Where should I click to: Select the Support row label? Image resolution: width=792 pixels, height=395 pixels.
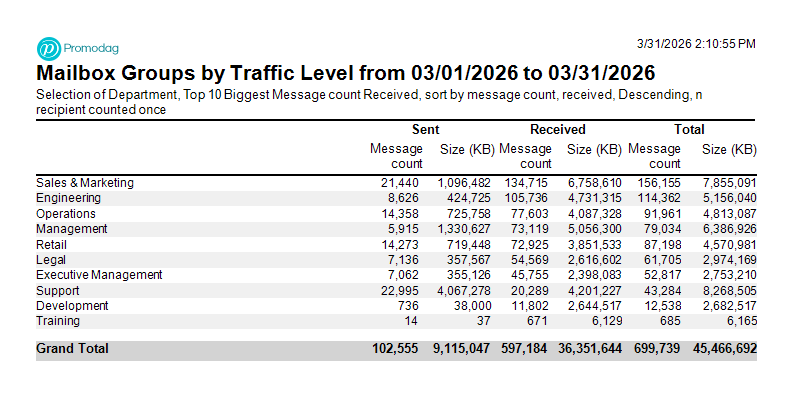click(58, 291)
